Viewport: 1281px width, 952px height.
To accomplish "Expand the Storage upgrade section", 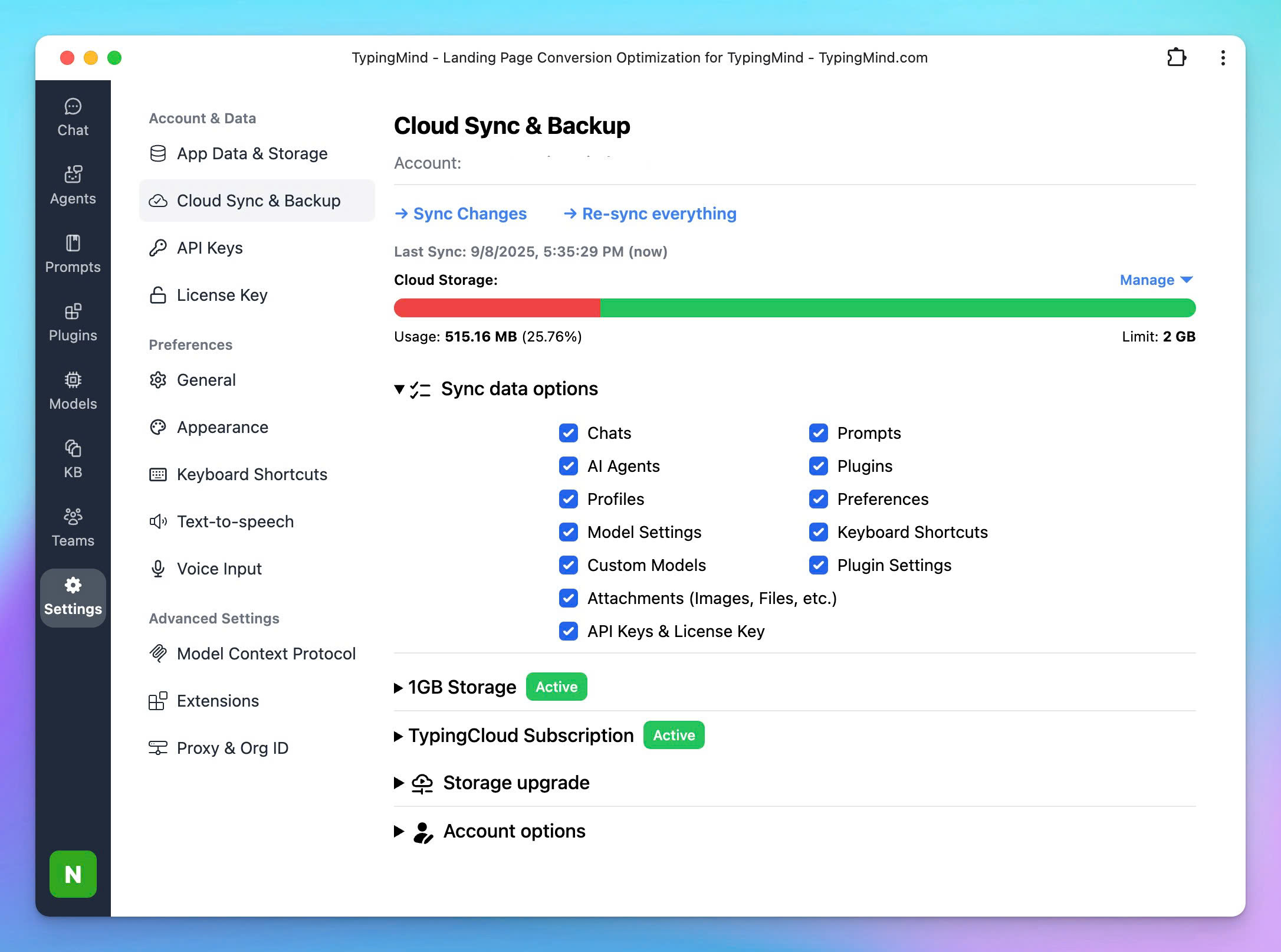I will 399,783.
